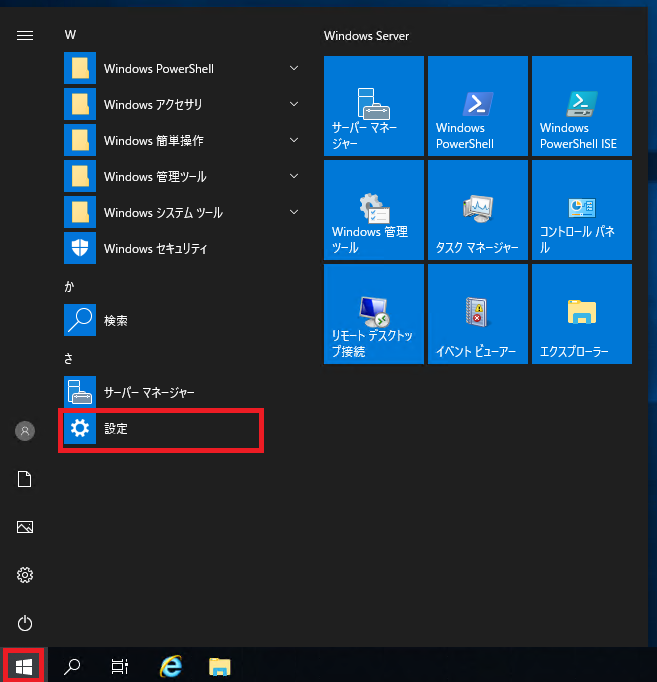Open the エクスプローラー tile
The image size is (657, 682).
point(581,314)
